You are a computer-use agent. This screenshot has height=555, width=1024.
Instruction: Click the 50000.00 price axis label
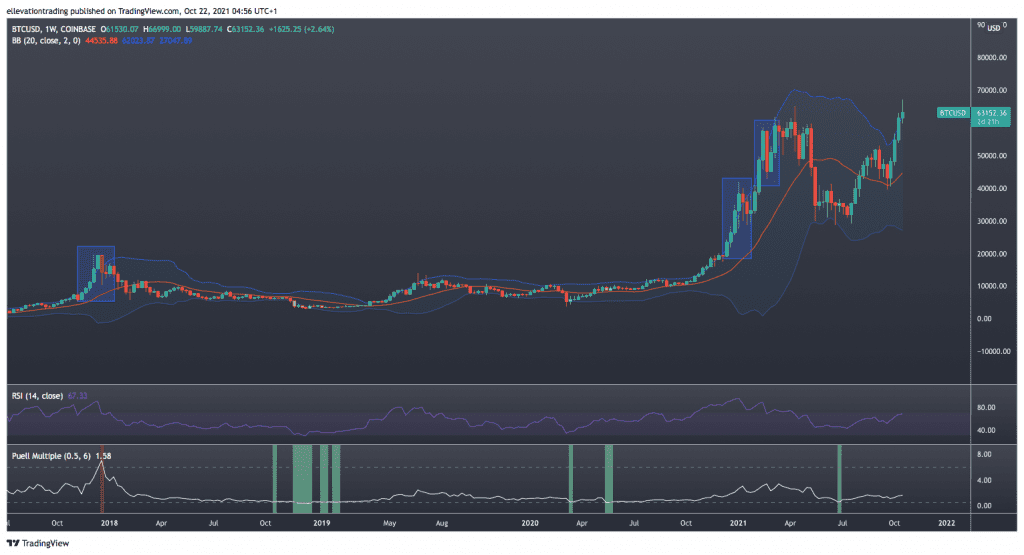click(x=992, y=156)
